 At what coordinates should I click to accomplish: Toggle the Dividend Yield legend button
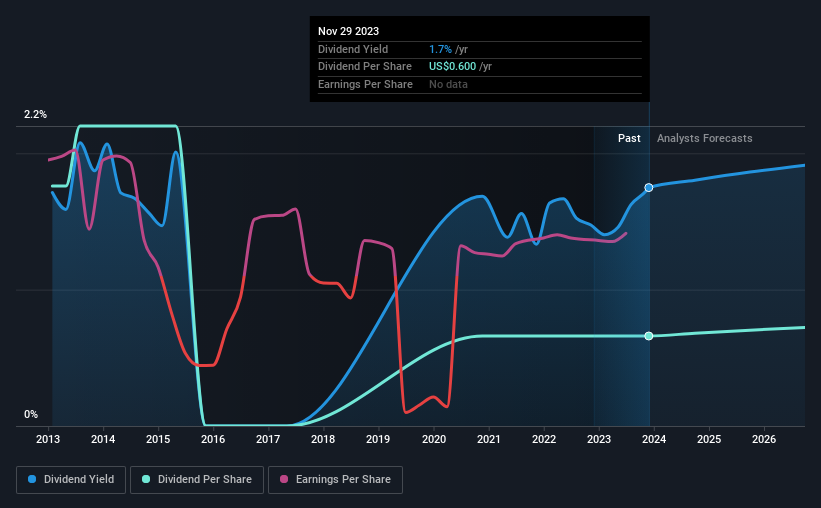click(71, 480)
